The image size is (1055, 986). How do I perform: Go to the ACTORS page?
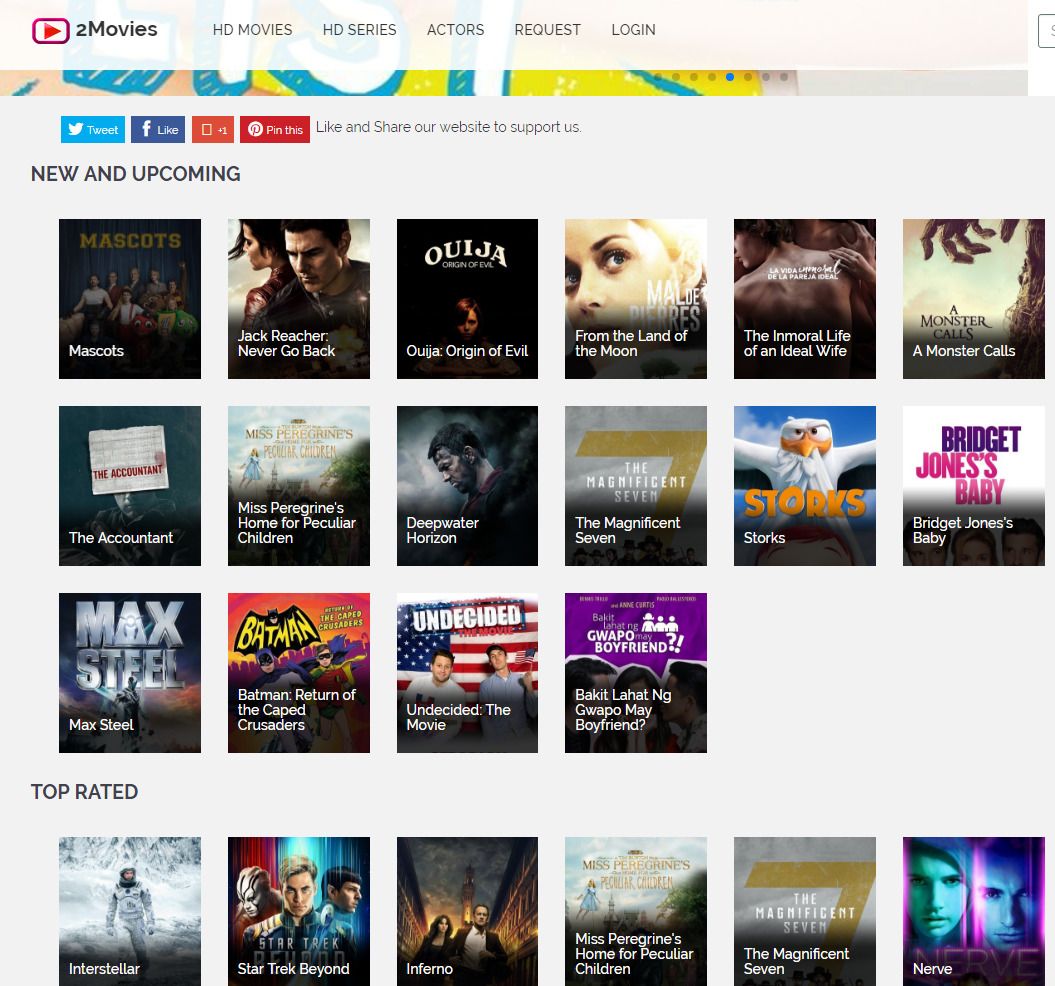click(456, 30)
